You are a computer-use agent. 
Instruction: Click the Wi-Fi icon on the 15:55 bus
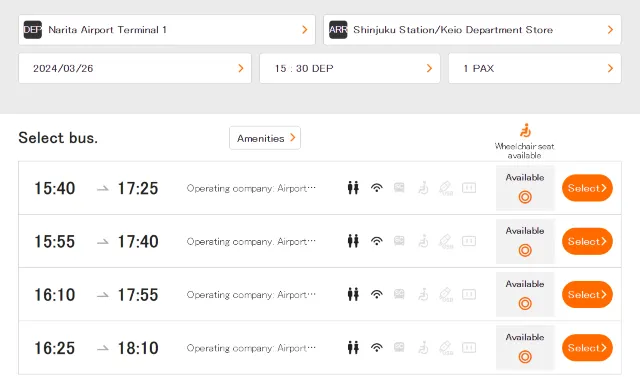tap(377, 241)
